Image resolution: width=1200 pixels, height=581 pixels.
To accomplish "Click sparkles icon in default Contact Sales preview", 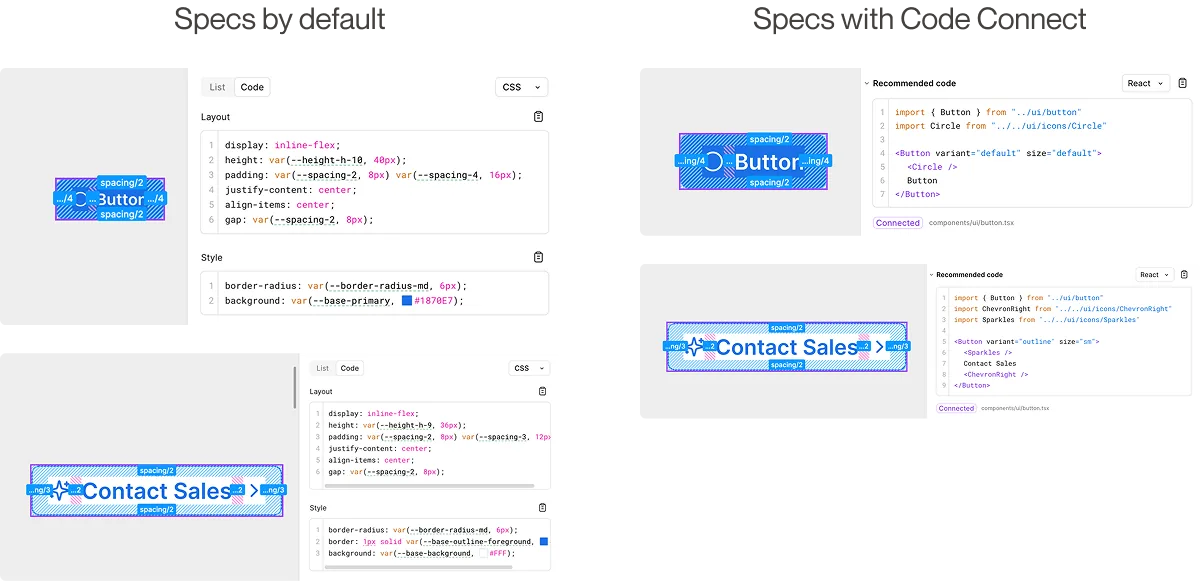I will (61, 490).
